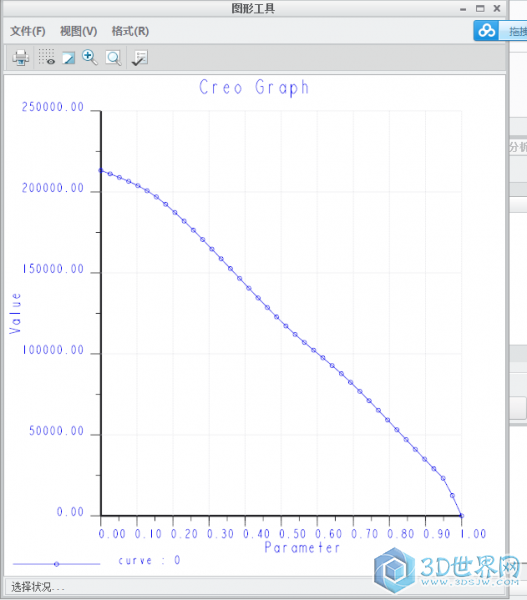527x600 pixels.
Task: Click the refit magnifier icon
Action: [x=113, y=58]
